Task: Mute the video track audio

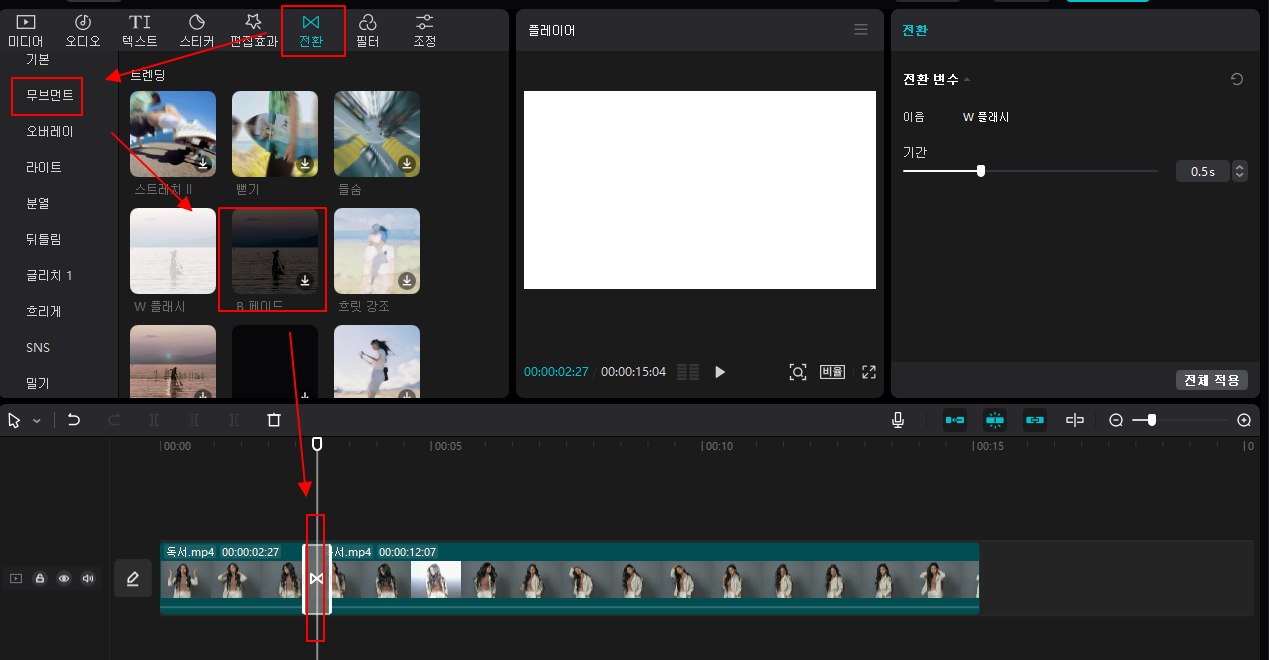Action: click(x=88, y=578)
